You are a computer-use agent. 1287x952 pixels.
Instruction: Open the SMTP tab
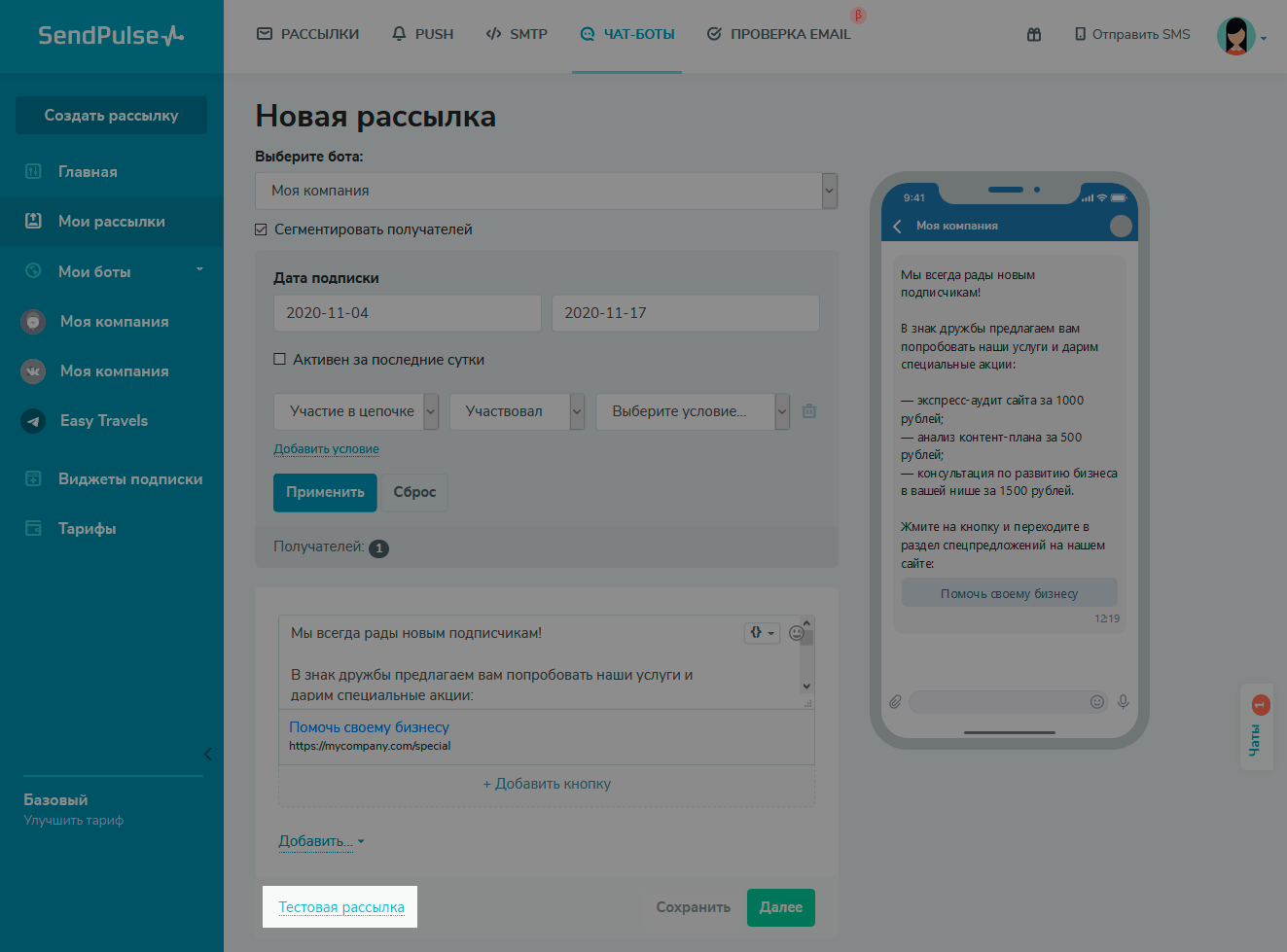pos(517,34)
